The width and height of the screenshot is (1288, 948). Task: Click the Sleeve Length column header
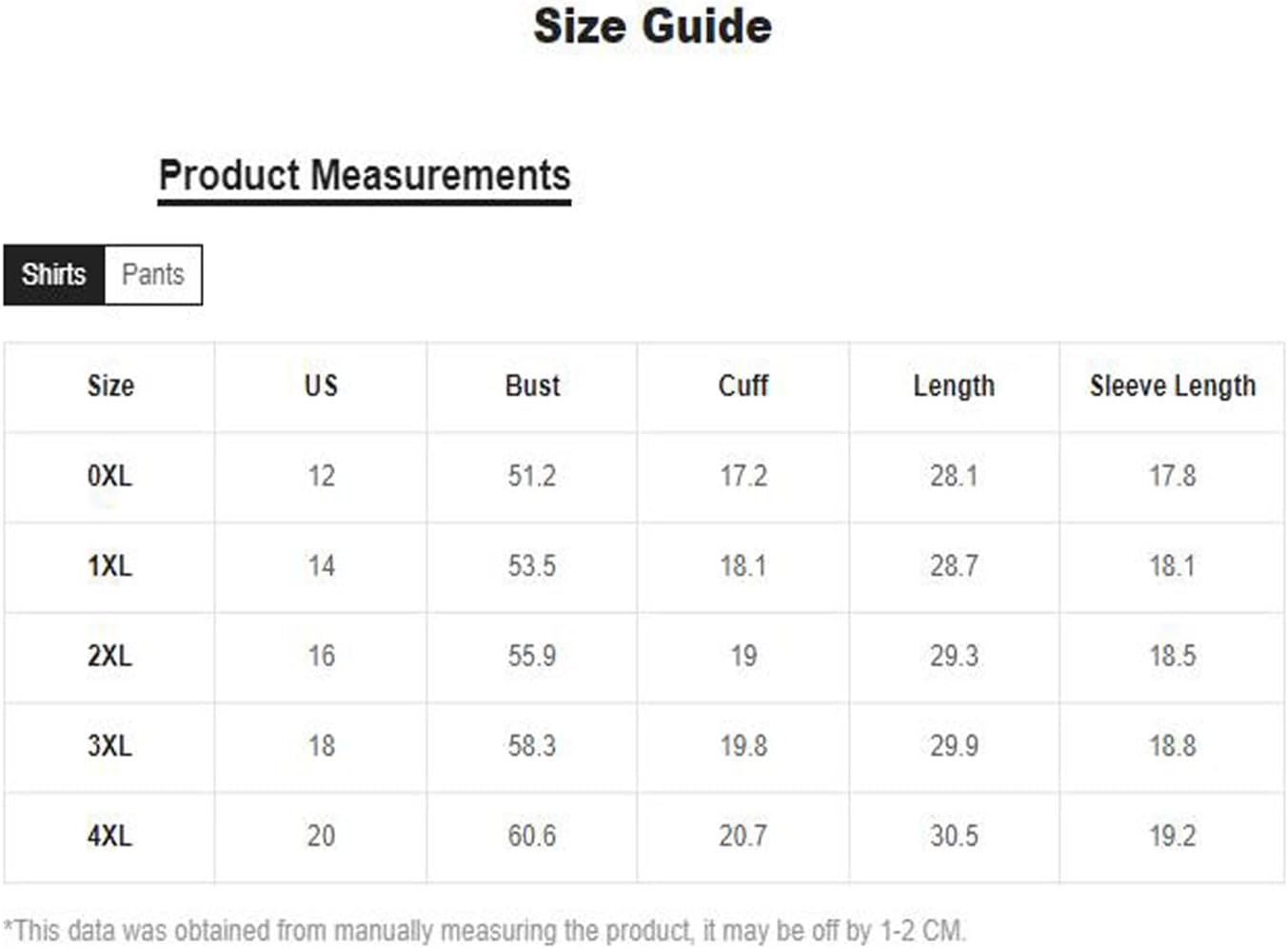pyautogui.click(x=1172, y=385)
